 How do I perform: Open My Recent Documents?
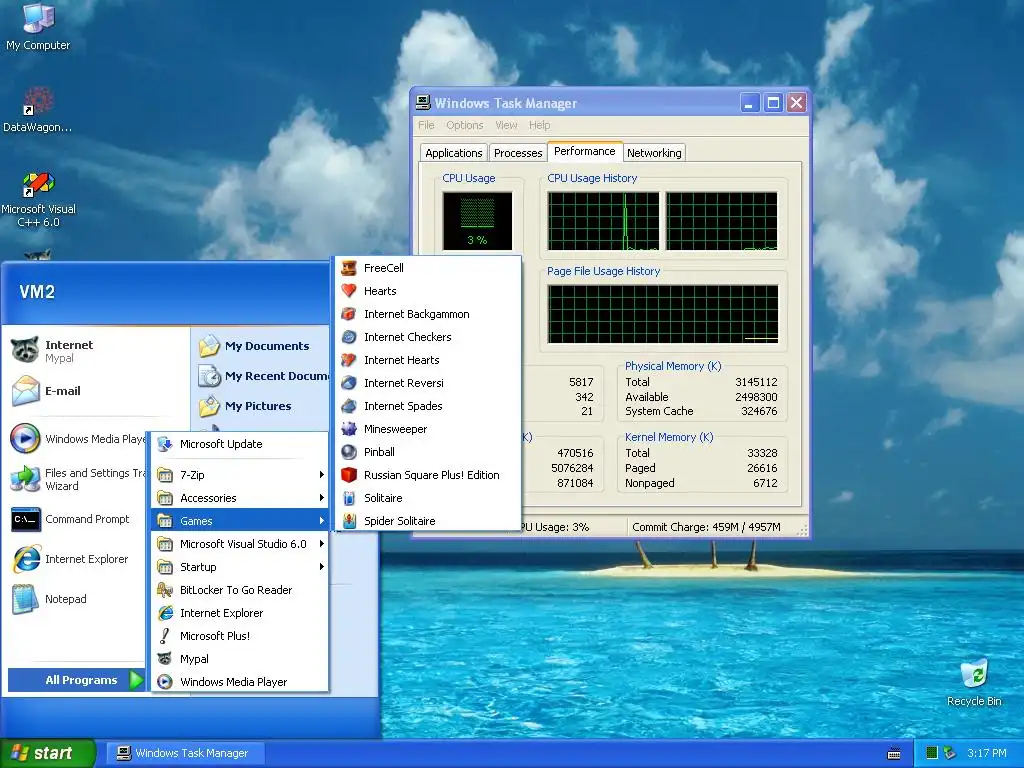click(x=262, y=376)
